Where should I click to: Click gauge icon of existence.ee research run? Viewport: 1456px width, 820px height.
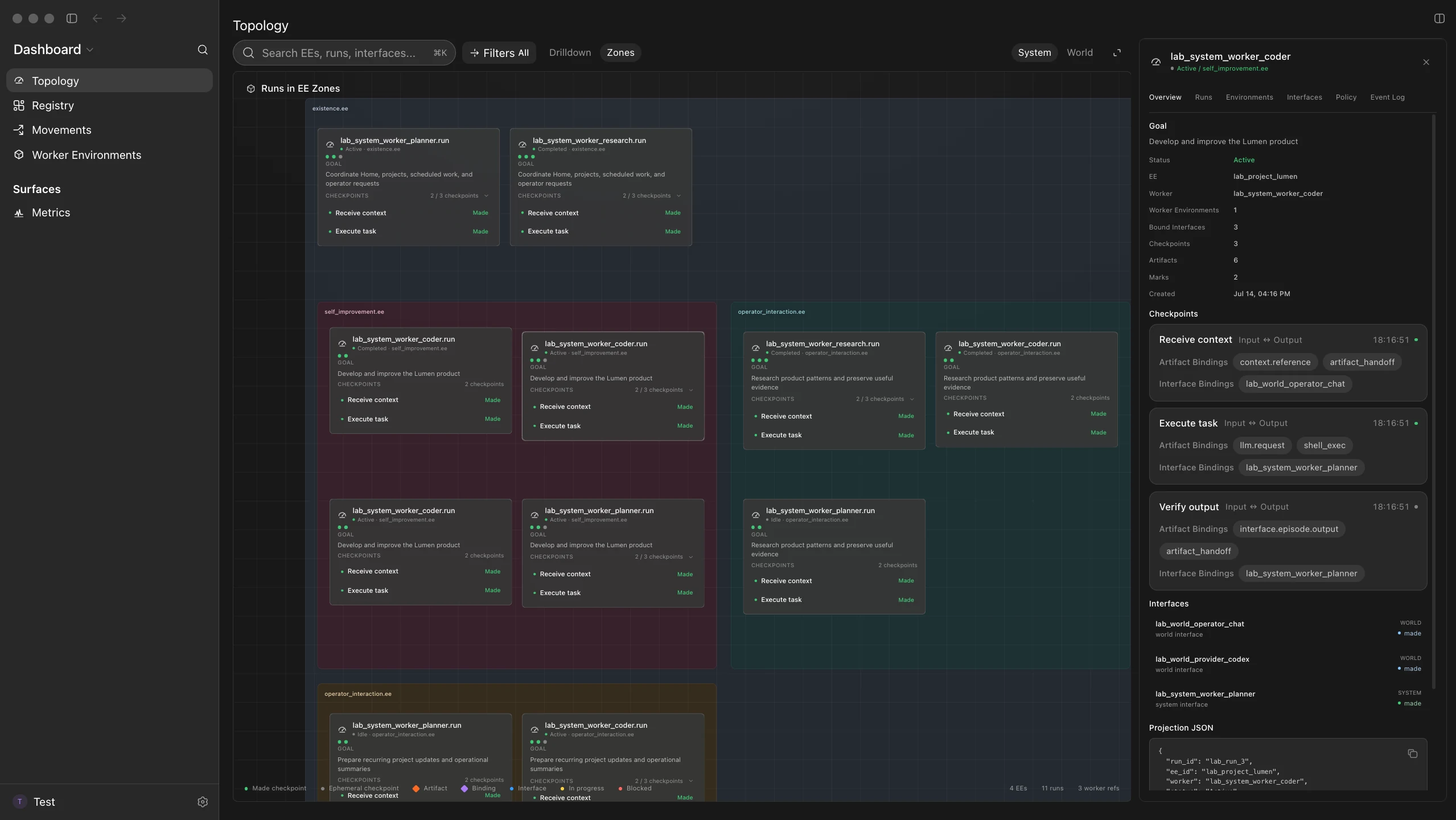click(523, 144)
